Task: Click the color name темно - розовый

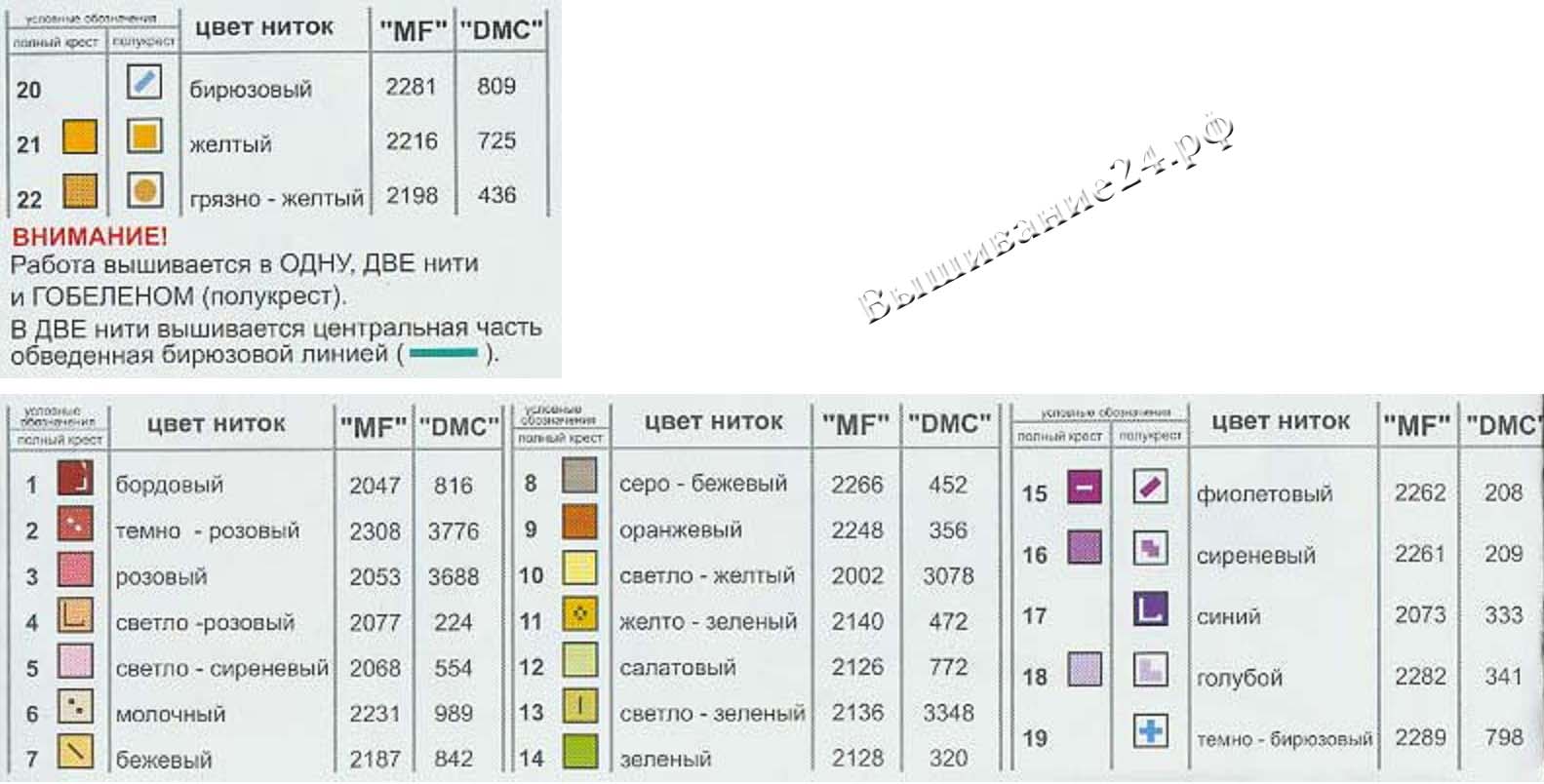Action: pyautogui.click(x=207, y=531)
